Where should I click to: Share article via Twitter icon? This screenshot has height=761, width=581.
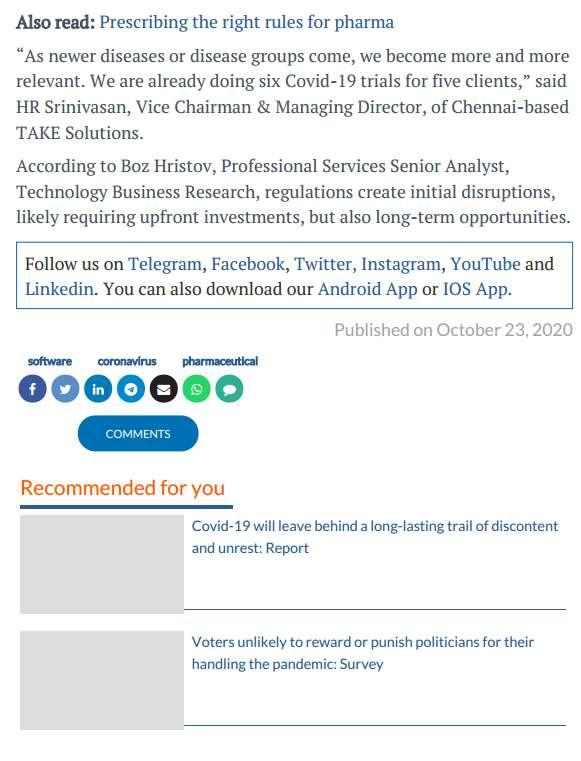(x=66, y=389)
